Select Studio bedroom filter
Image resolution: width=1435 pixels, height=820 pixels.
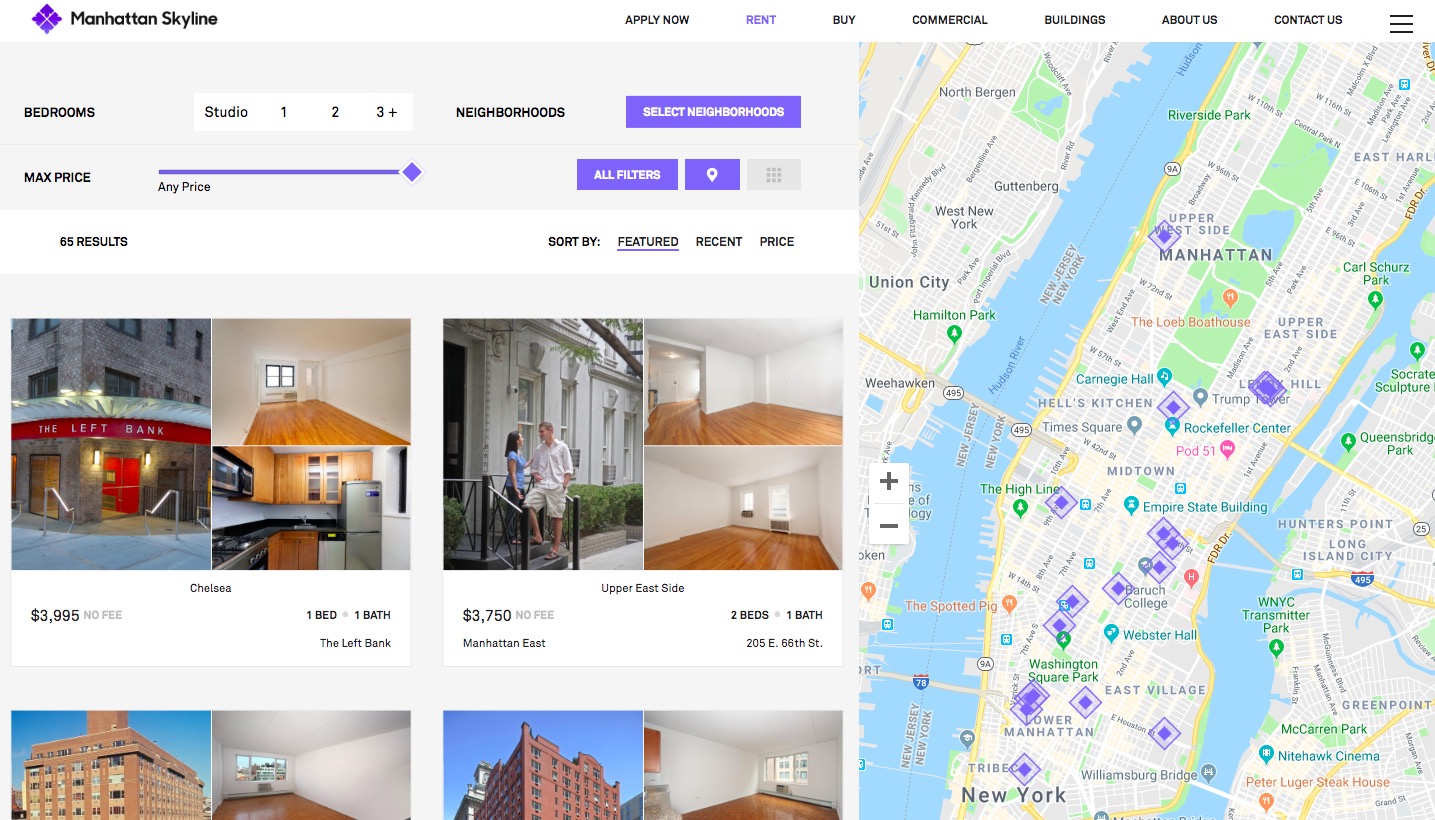point(226,112)
